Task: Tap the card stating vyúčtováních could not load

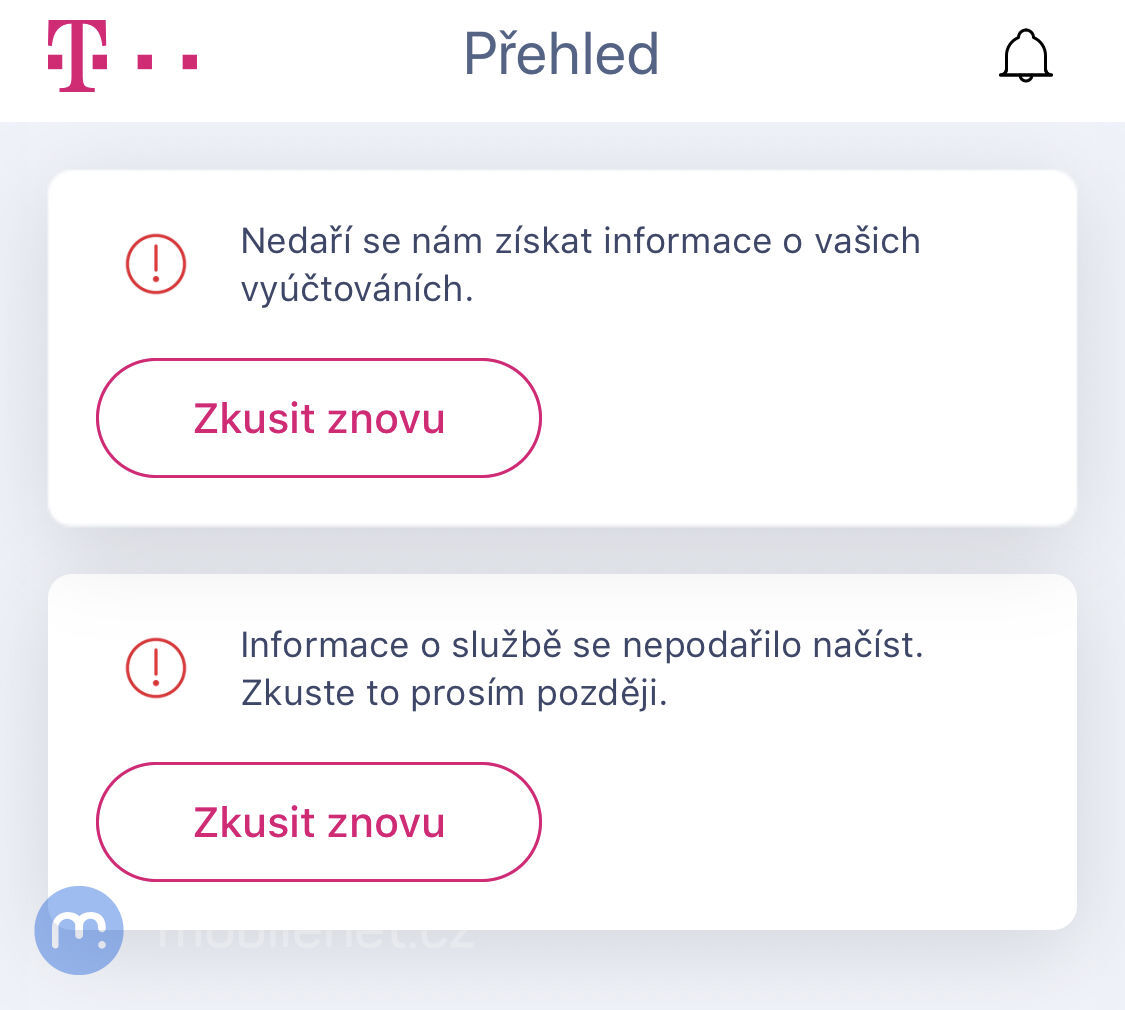Action: pos(562,347)
